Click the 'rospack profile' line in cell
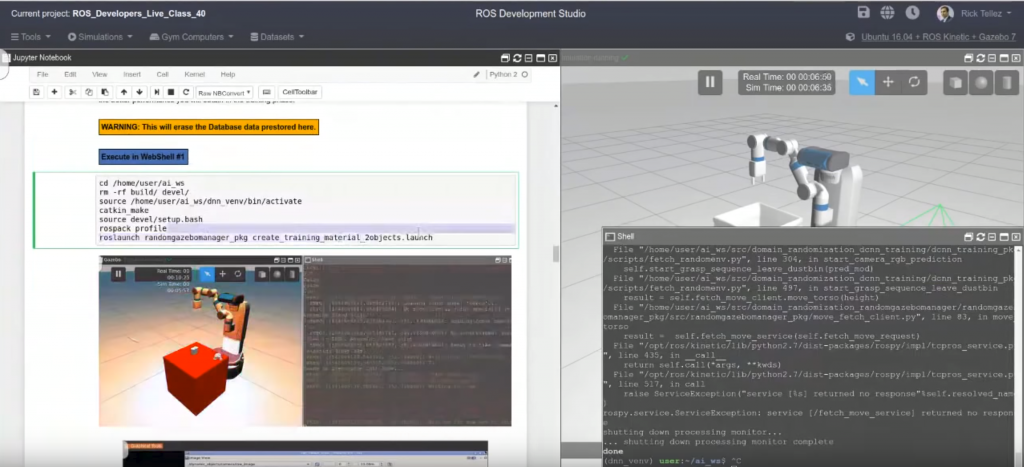This screenshot has width=1024, height=467. tap(133, 229)
